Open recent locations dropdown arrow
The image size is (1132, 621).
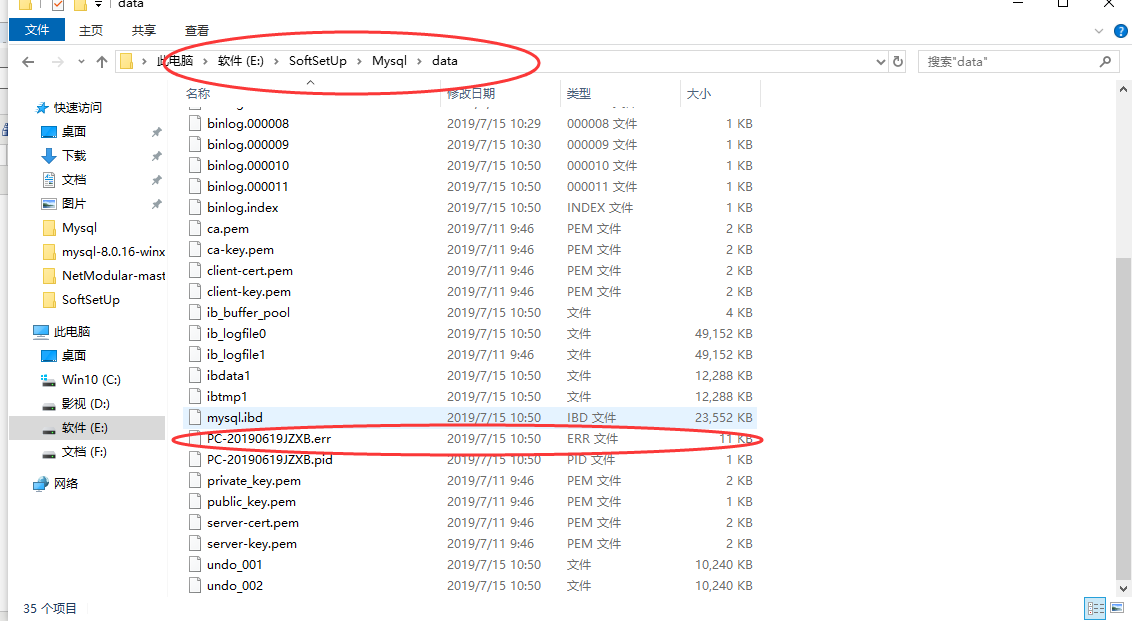[x=81, y=62]
